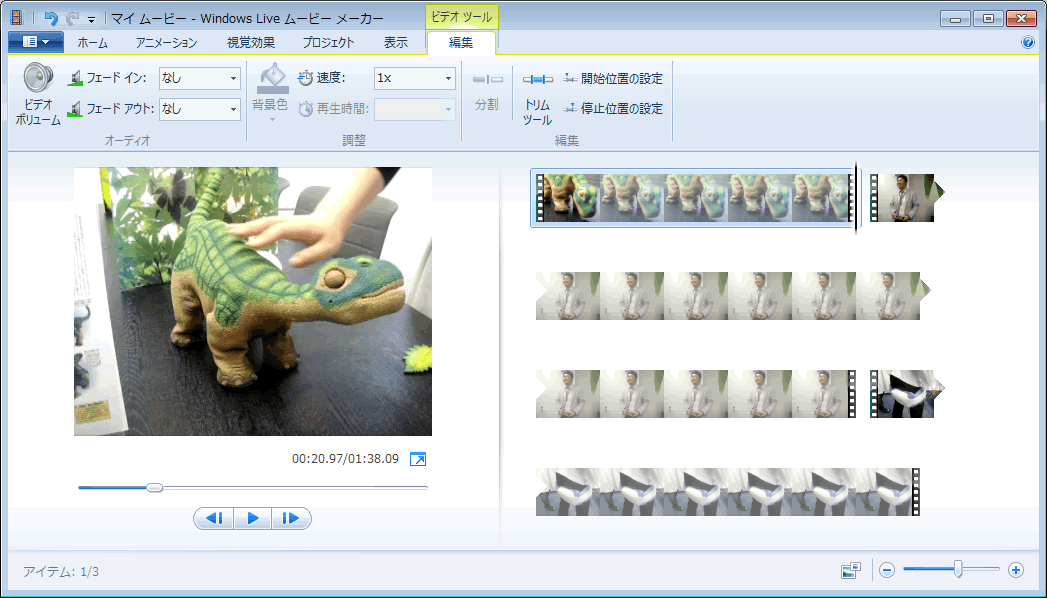The height and width of the screenshot is (598, 1047).
Task: Select the man in suit clip thumbnail
Action: pyautogui.click(x=903, y=198)
